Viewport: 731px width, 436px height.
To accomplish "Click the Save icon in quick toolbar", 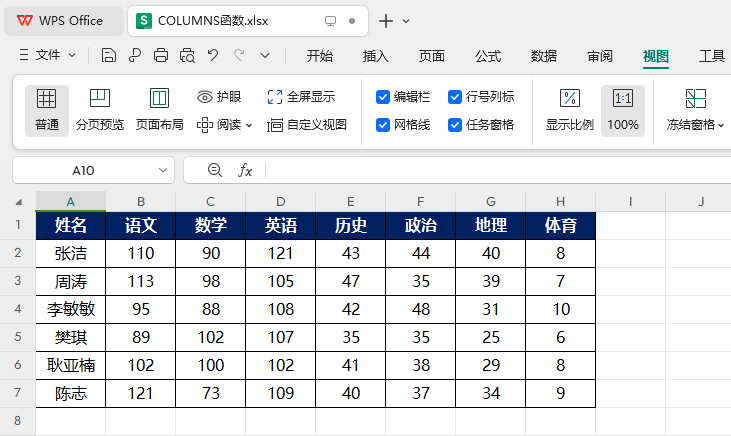I will pos(109,55).
